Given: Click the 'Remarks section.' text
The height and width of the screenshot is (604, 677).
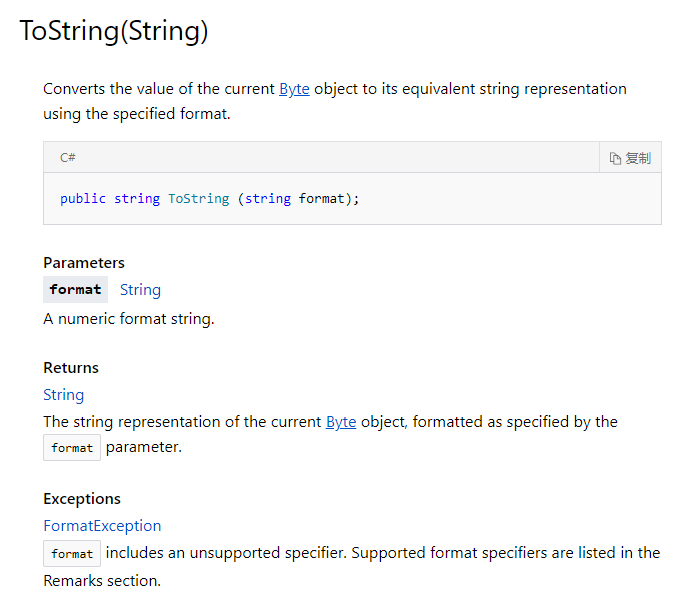Looking at the screenshot, I should point(102,581).
